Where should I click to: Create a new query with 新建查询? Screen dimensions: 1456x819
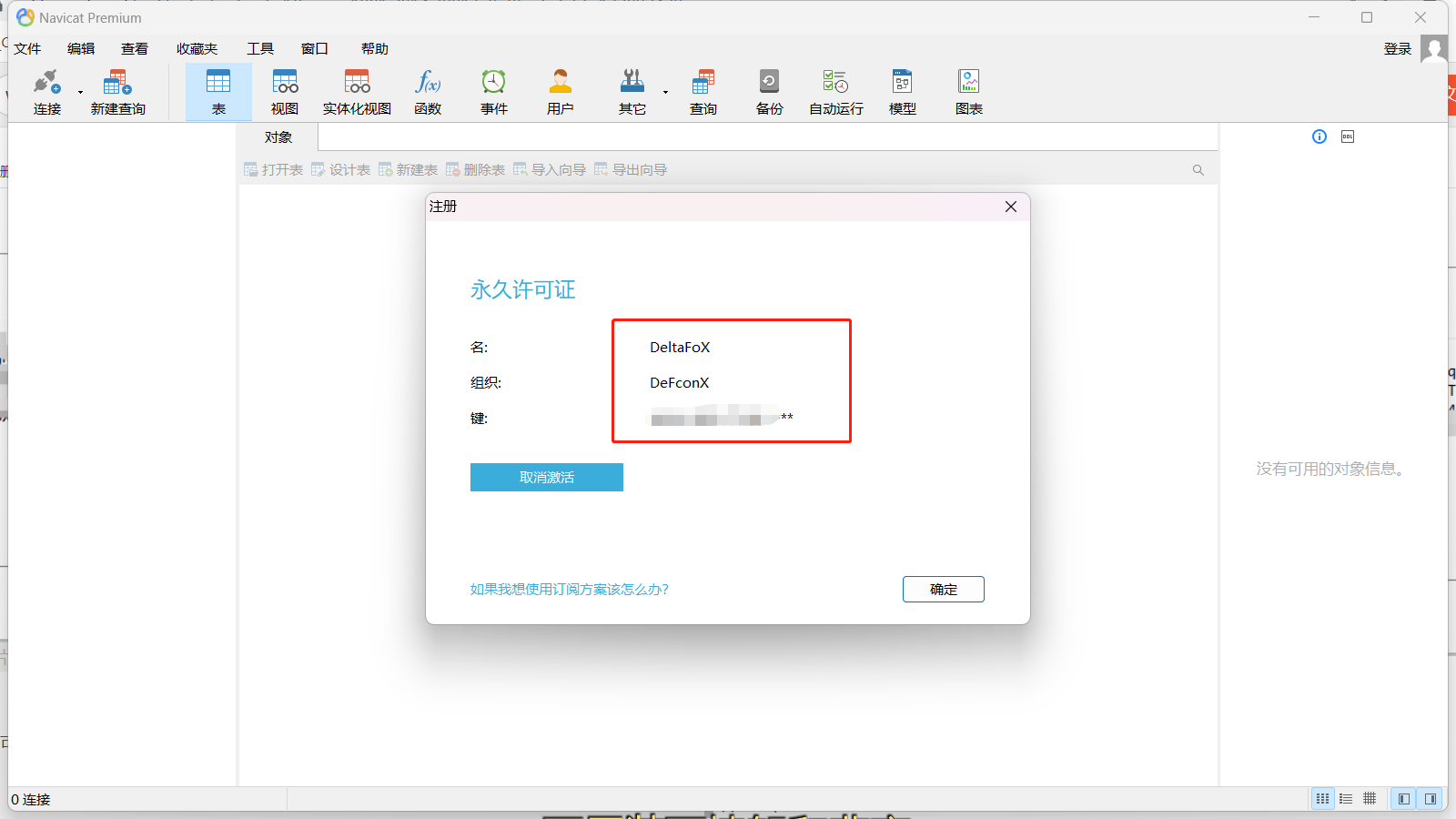(x=117, y=92)
